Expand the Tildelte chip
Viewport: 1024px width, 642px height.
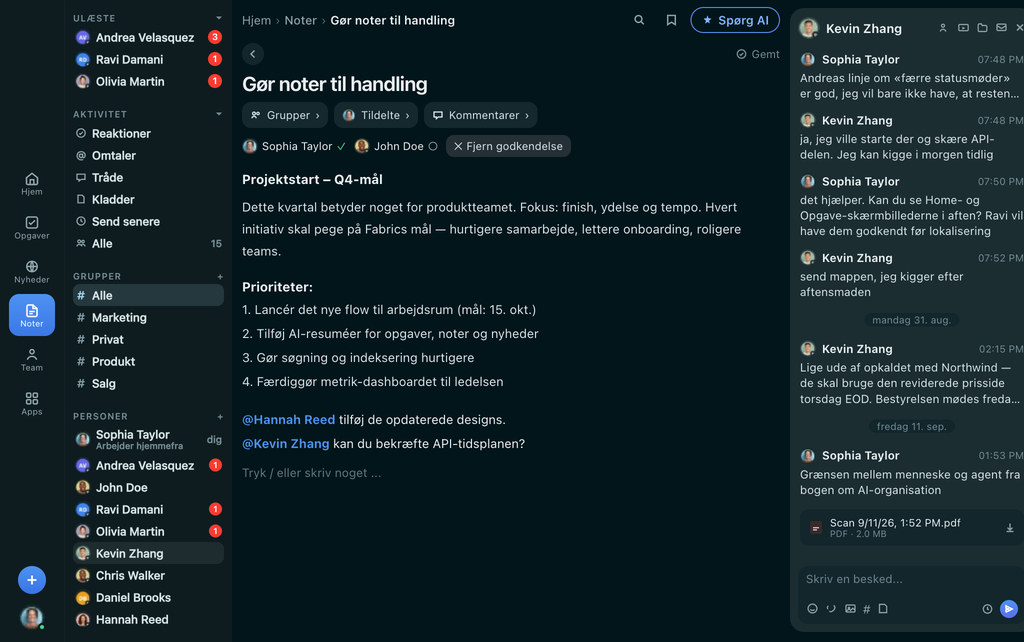pos(376,115)
